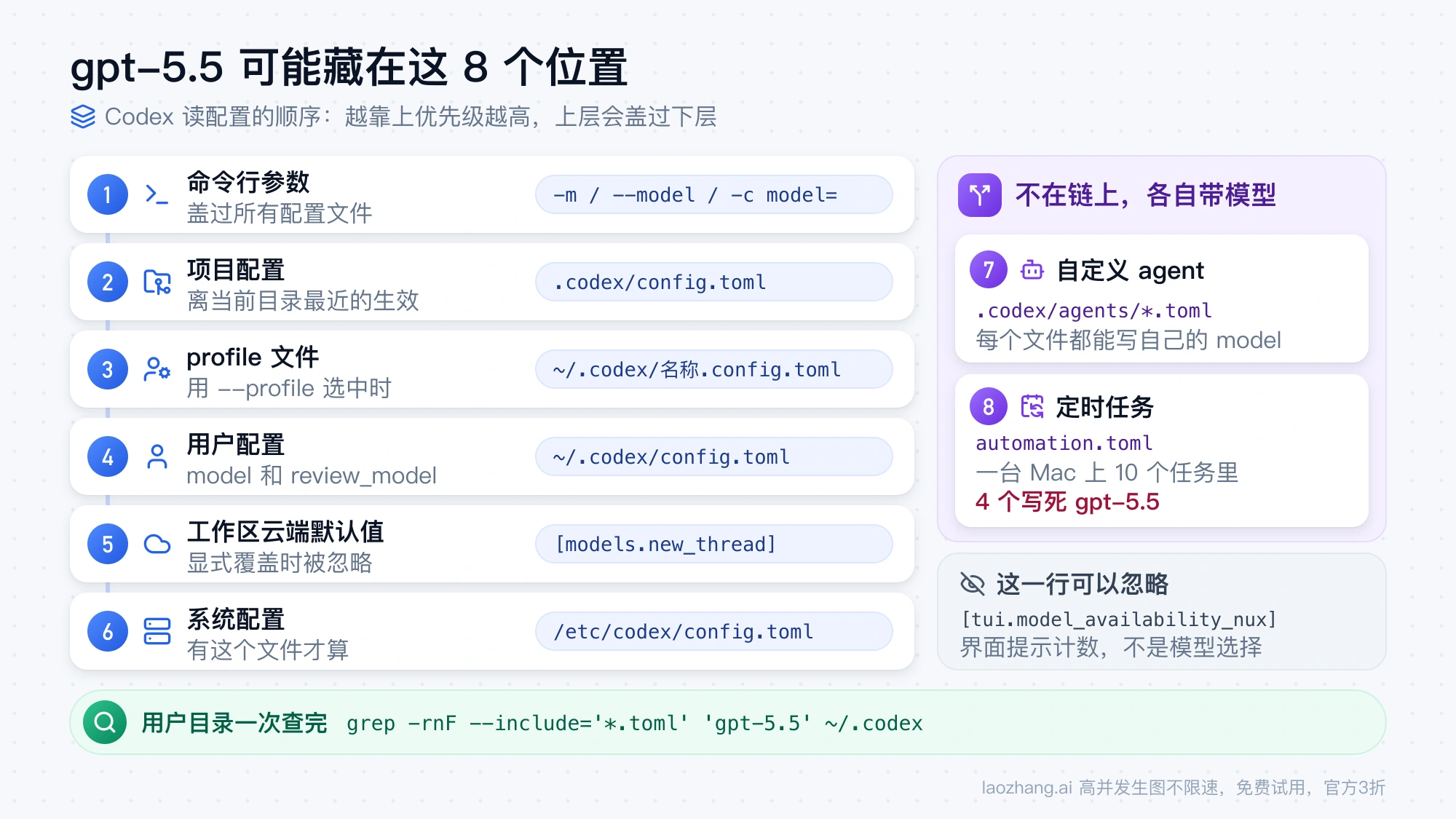Image resolution: width=1456 pixels, height=819 pixels.
Task: Click the text 显式覆盖时被忽略
Action: pyautogui.click(x=280, y=563)
